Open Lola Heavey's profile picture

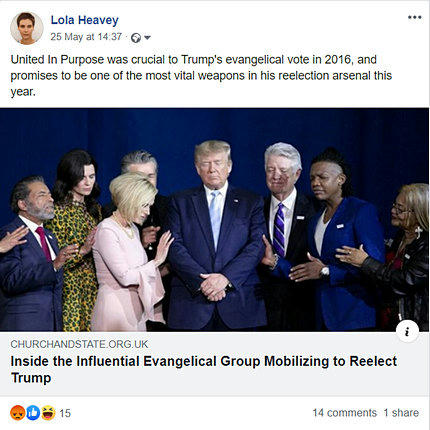(26, 28)
